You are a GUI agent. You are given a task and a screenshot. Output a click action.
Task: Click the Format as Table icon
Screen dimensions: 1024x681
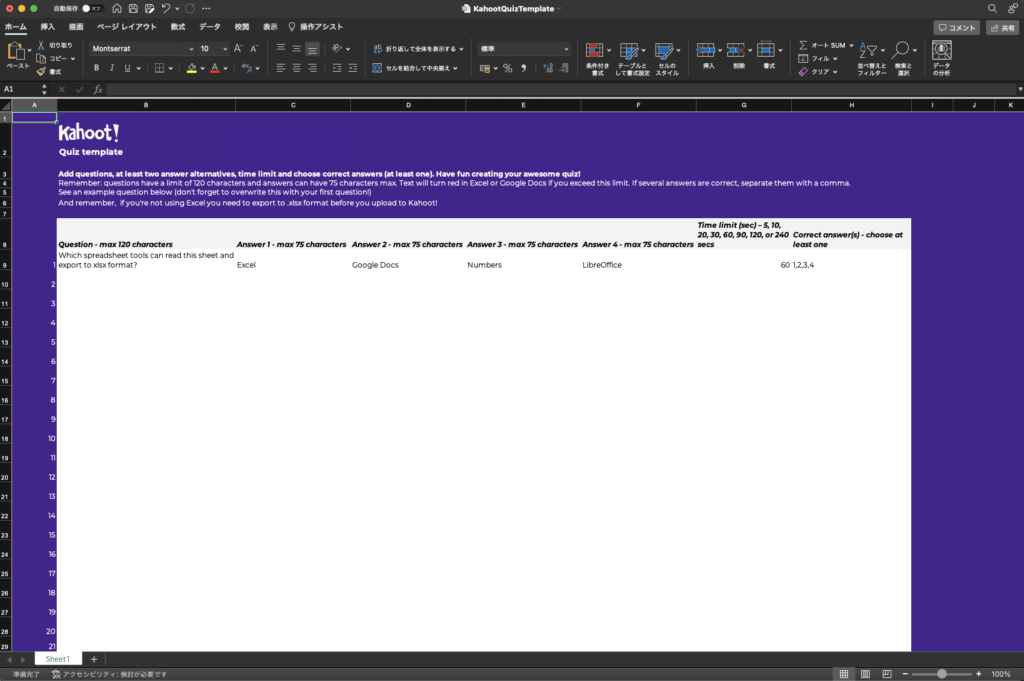[x=629, y=51]
